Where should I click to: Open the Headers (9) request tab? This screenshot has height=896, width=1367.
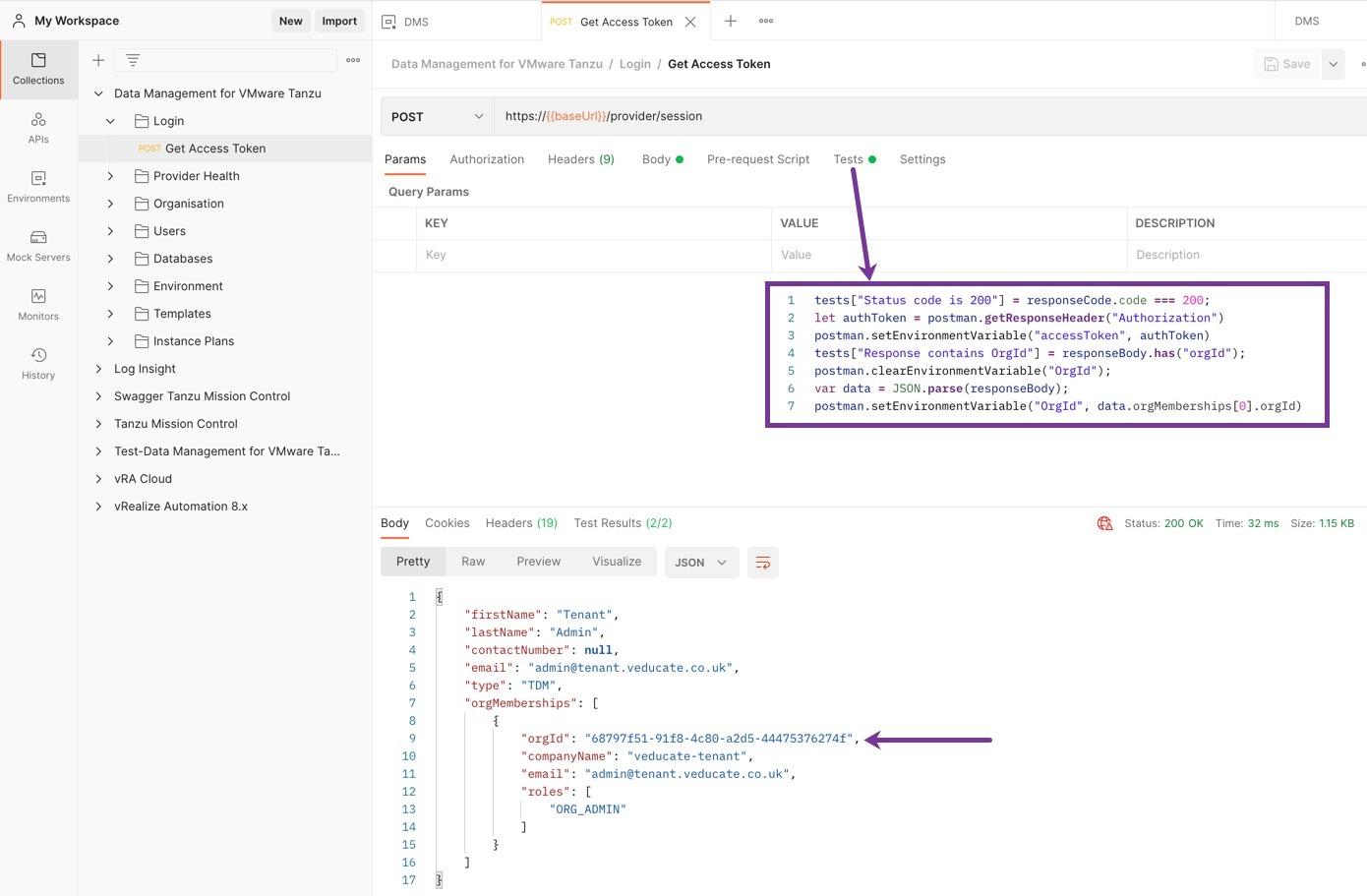coord(581,159)
